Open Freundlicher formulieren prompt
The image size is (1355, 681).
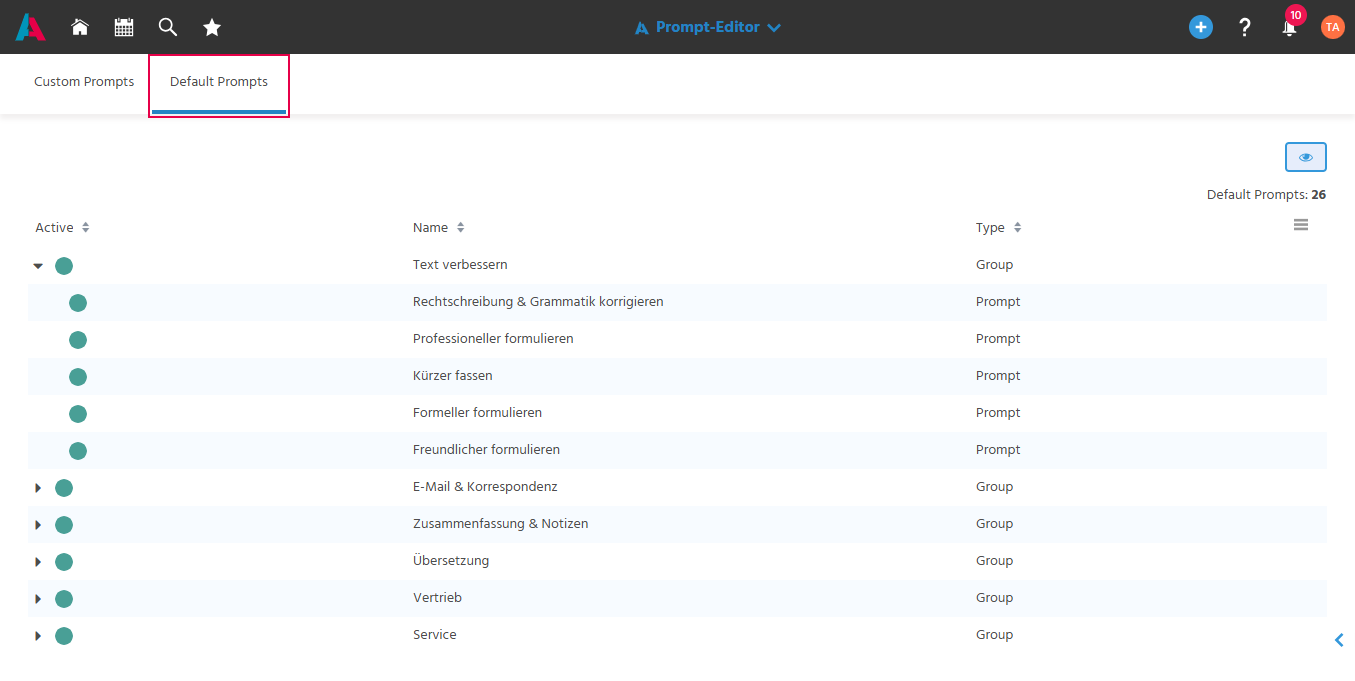[486, 450]
